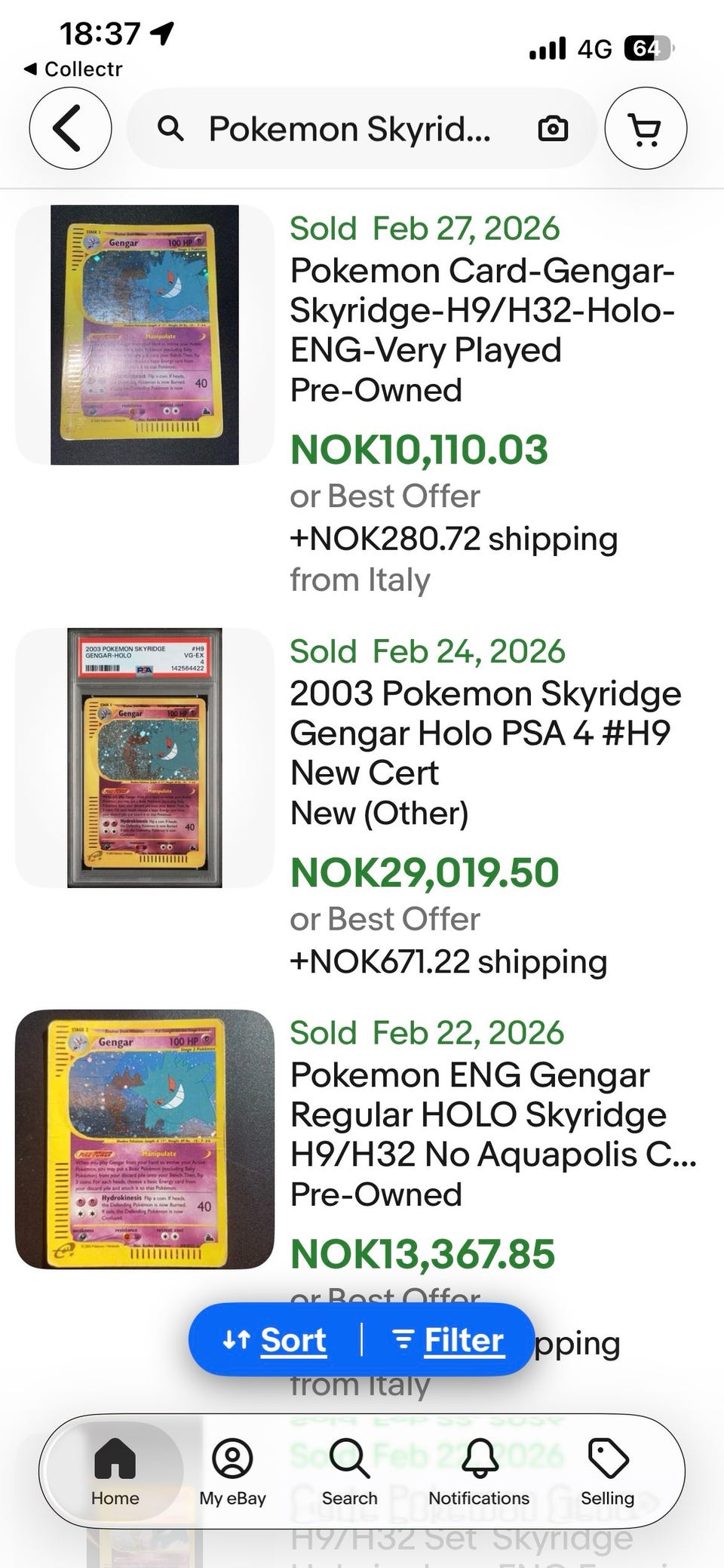Open Gengar Very Played card thumbnail
Viewport: 724px width, 1568px height.
pyautogui.click(x=145, y=335)
